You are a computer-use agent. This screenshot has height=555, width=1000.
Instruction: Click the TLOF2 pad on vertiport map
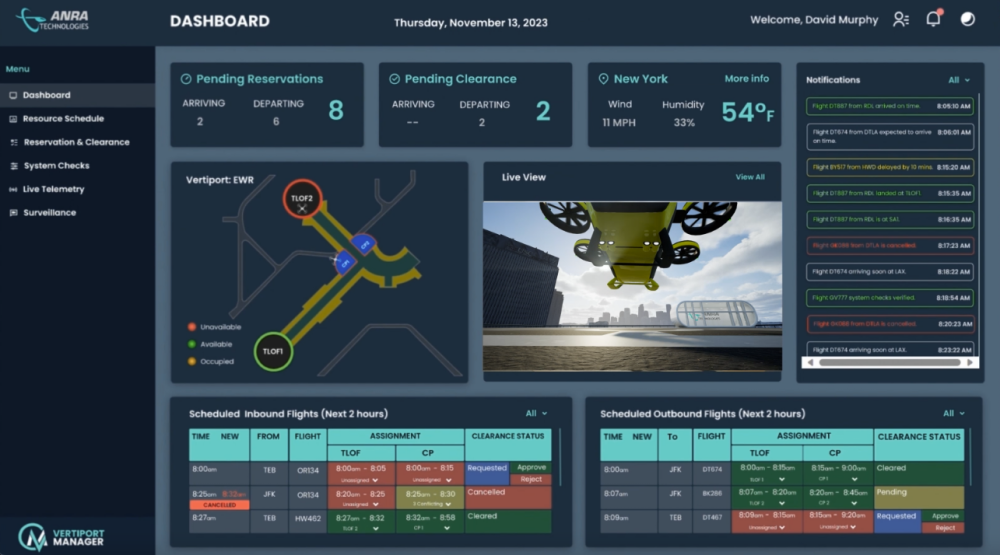click(301, 200)
